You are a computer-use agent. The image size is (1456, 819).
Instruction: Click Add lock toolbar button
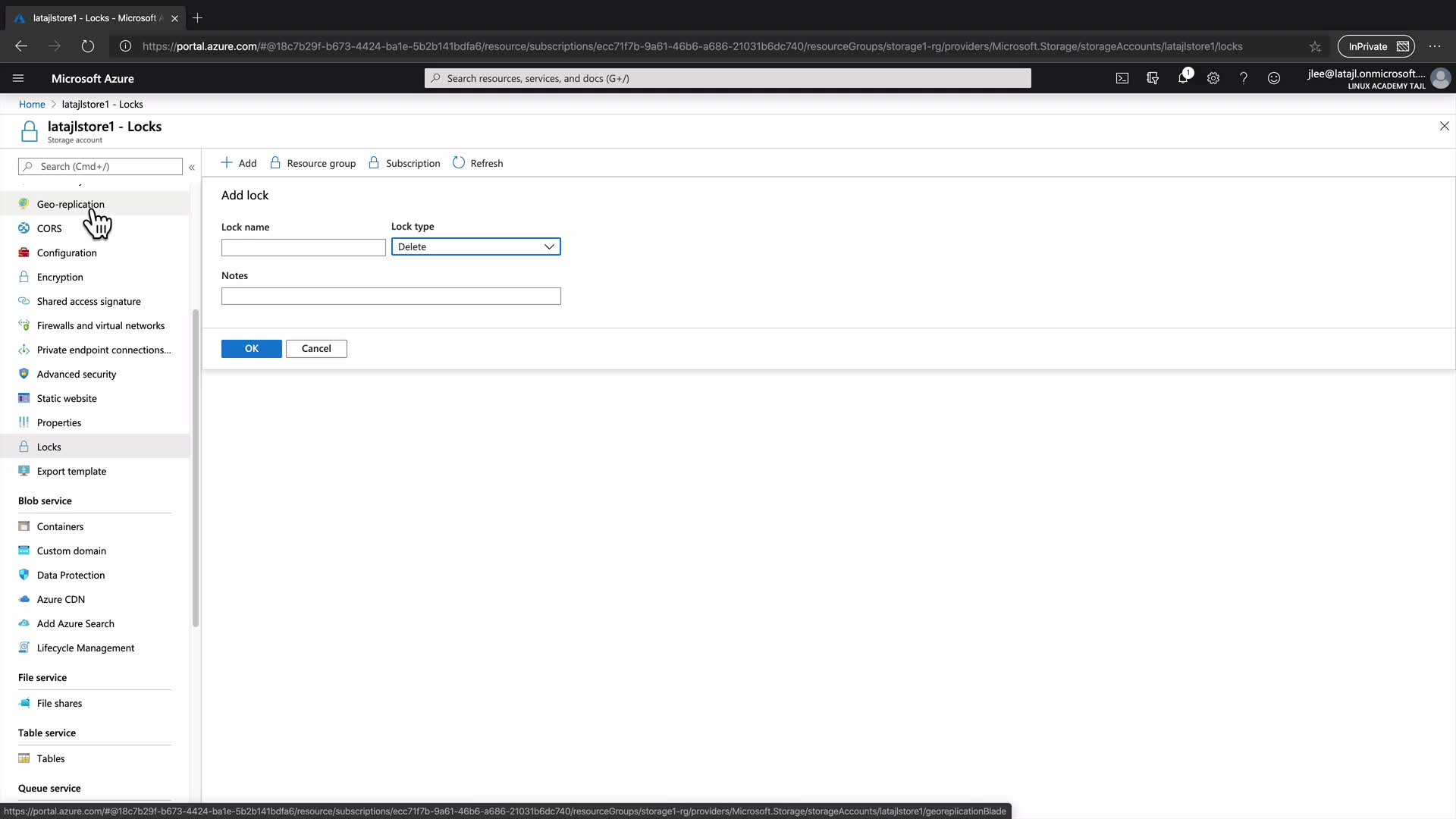(239, 163)
